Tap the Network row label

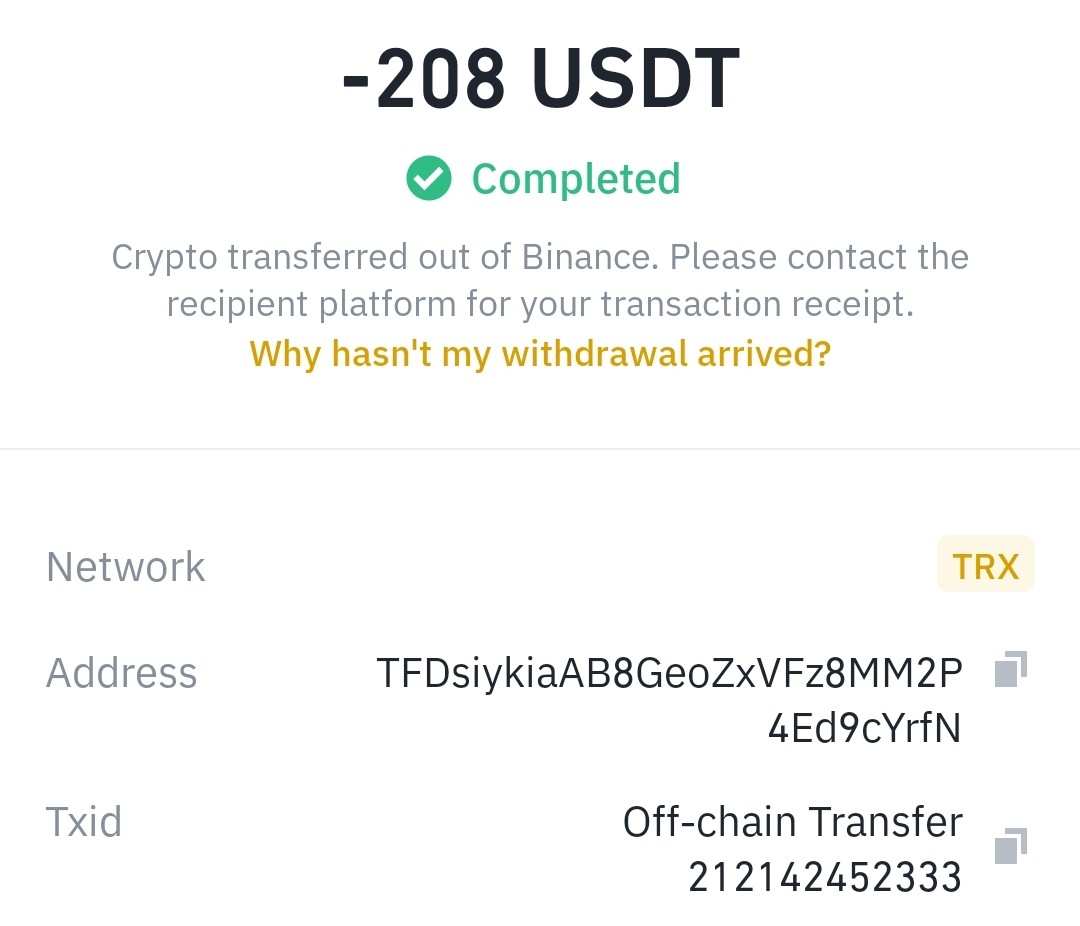[125, 566]
